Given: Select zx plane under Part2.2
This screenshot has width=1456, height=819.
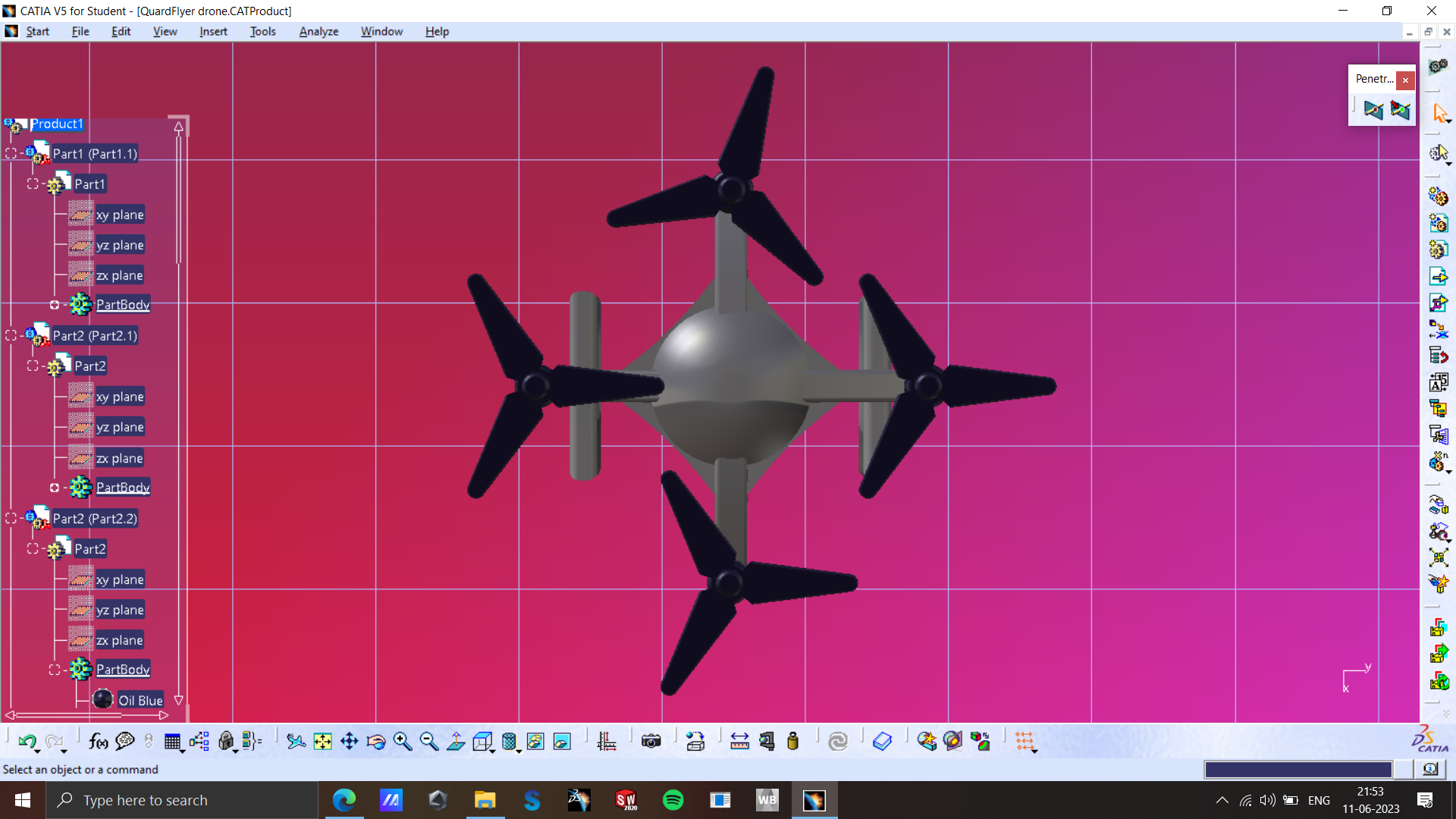Looking at the screenshot, I should [119, 640].
